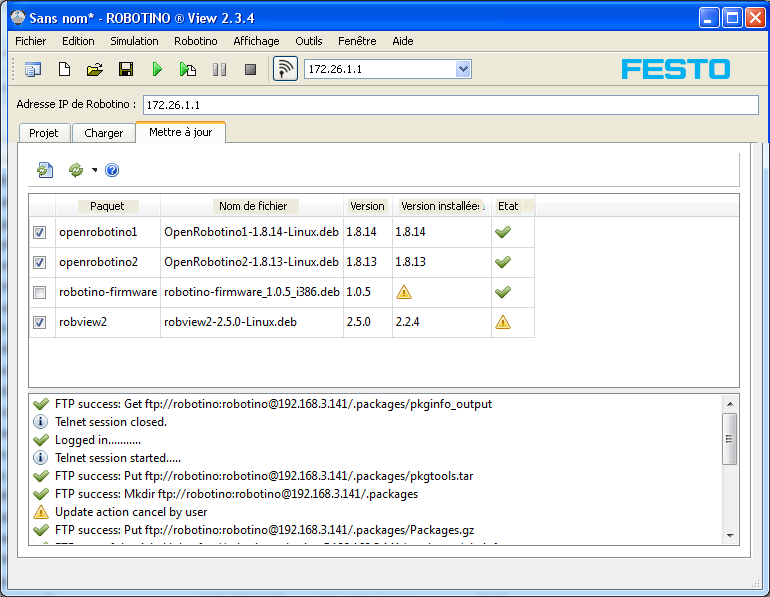
Task: Open the Outils menu
Action: click(x=308, y=41)
